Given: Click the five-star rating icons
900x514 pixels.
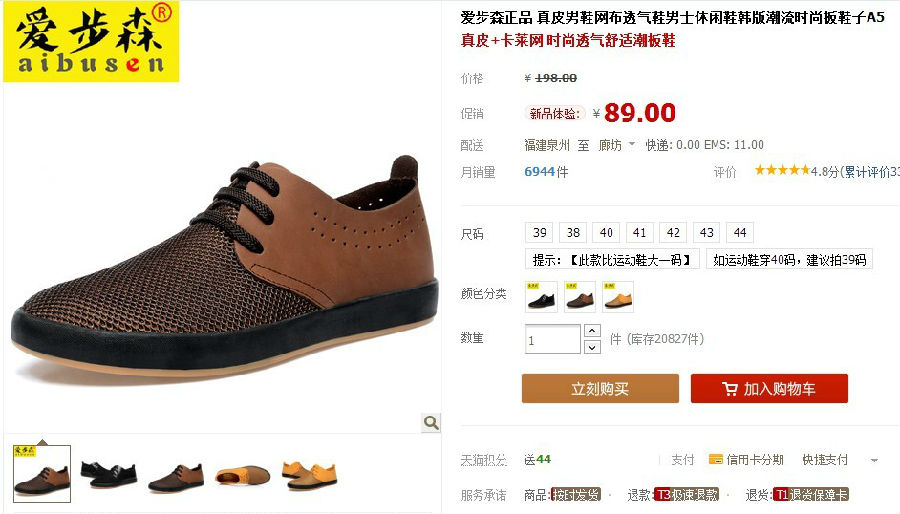Looking at the screenshot, I should point(782,170).
